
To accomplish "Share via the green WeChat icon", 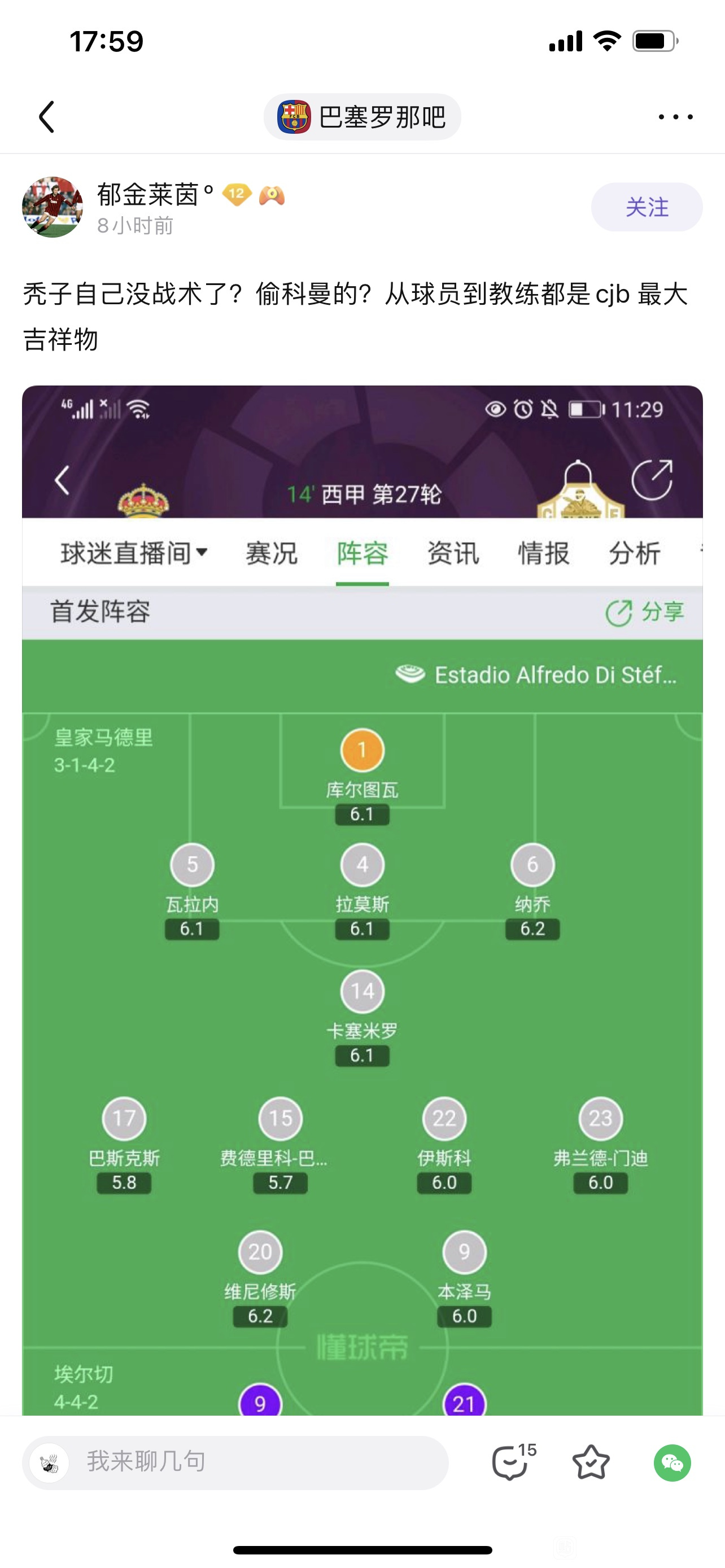I will pos(672,1462).
